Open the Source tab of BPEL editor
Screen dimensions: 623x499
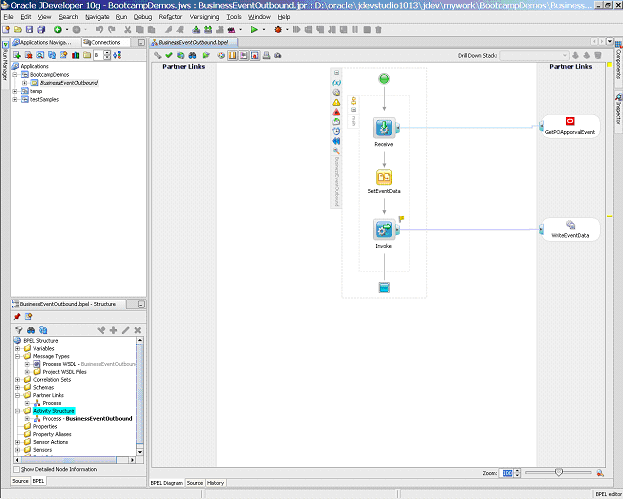[195, 483]
